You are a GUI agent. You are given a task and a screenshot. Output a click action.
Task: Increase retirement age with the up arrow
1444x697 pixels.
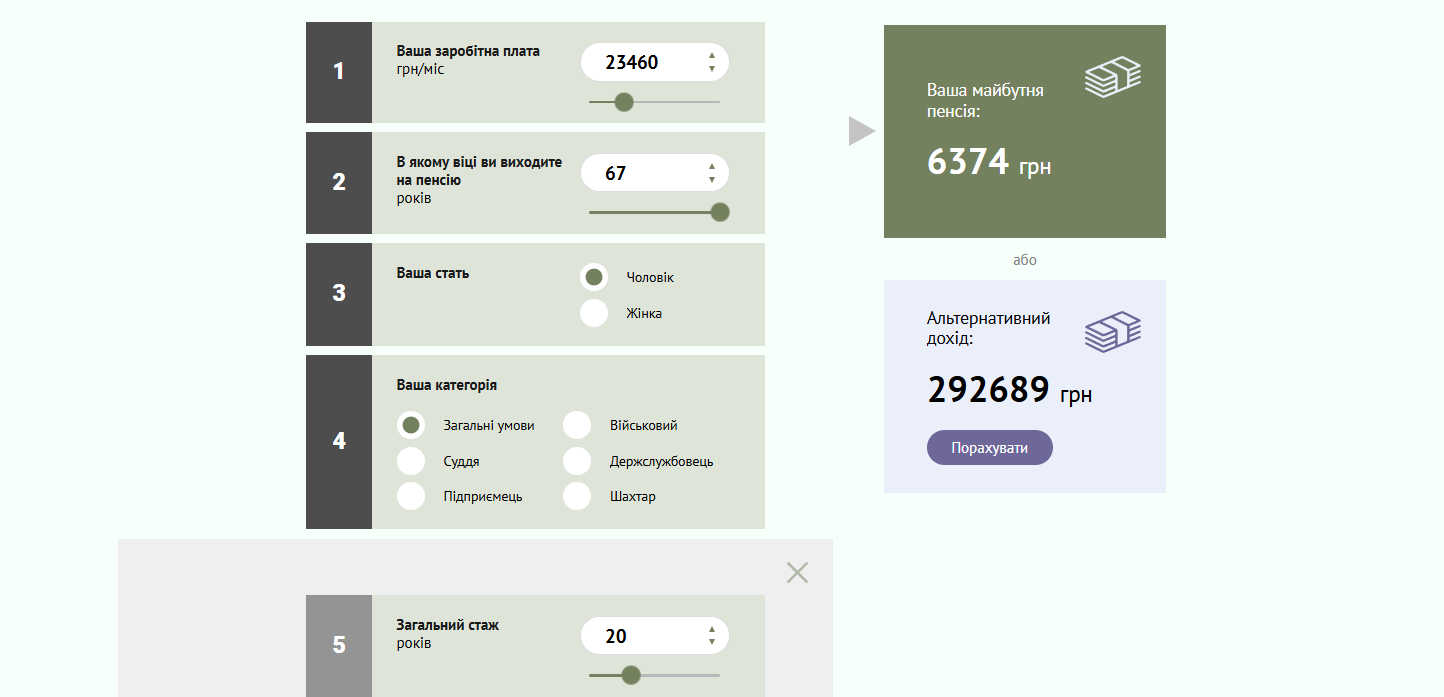click(711, 167)
